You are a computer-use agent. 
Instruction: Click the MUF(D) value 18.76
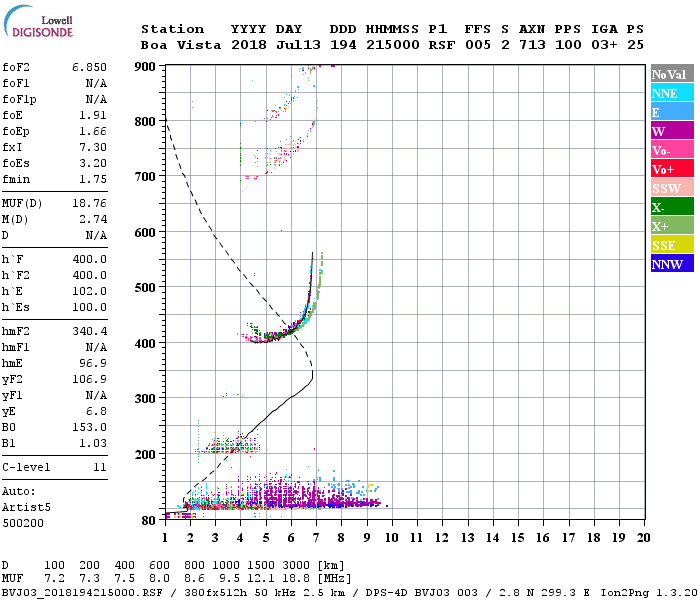89,204
